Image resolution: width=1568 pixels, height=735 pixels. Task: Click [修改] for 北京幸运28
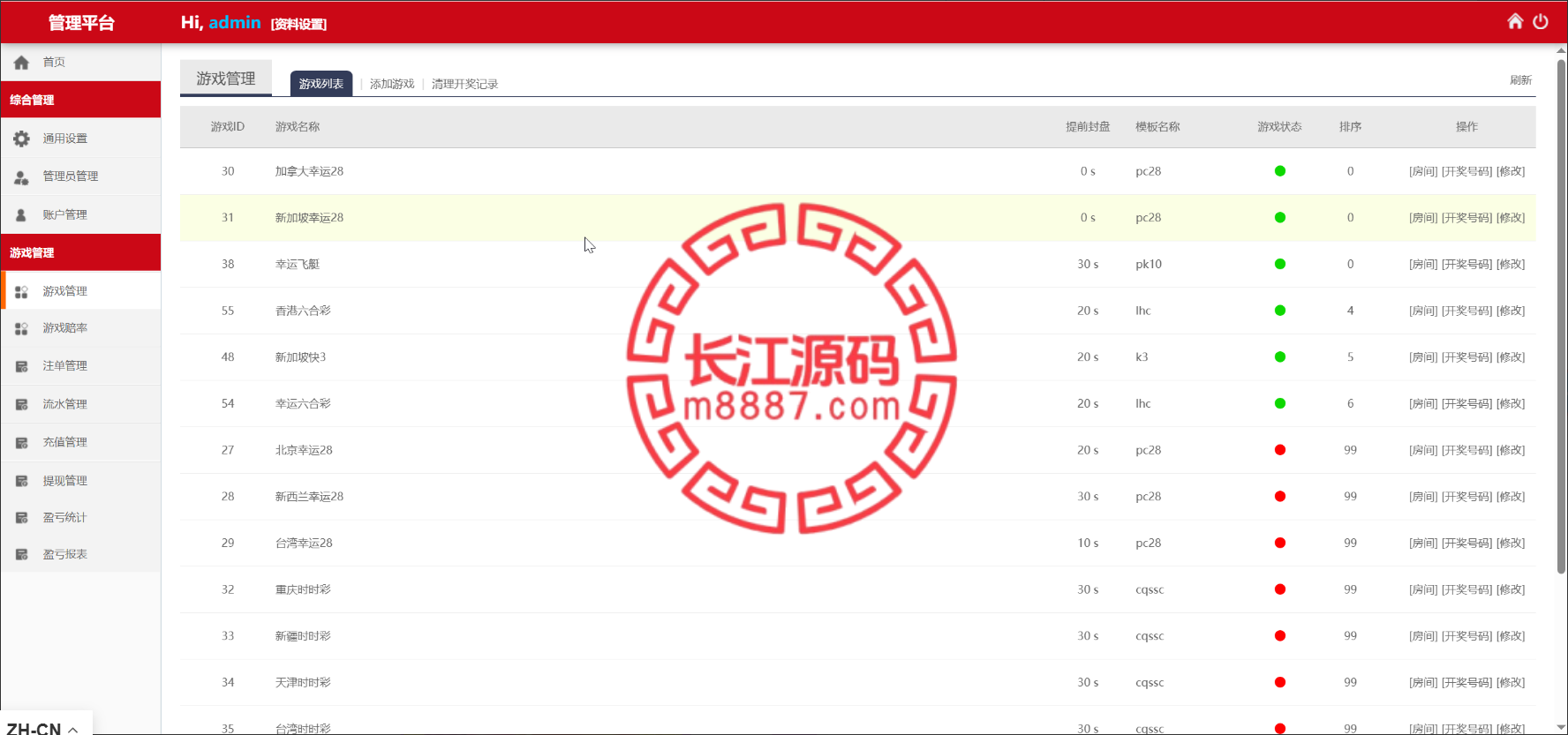1511,450
